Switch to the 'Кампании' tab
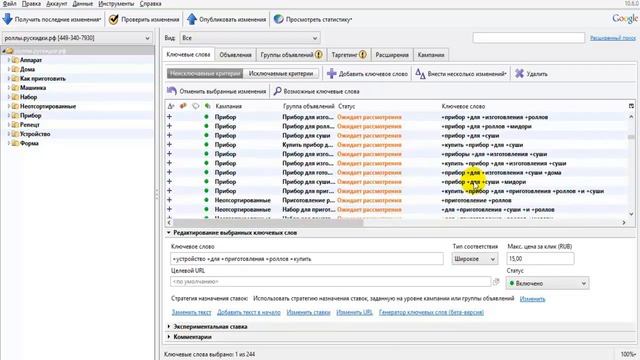 (431, 55)
